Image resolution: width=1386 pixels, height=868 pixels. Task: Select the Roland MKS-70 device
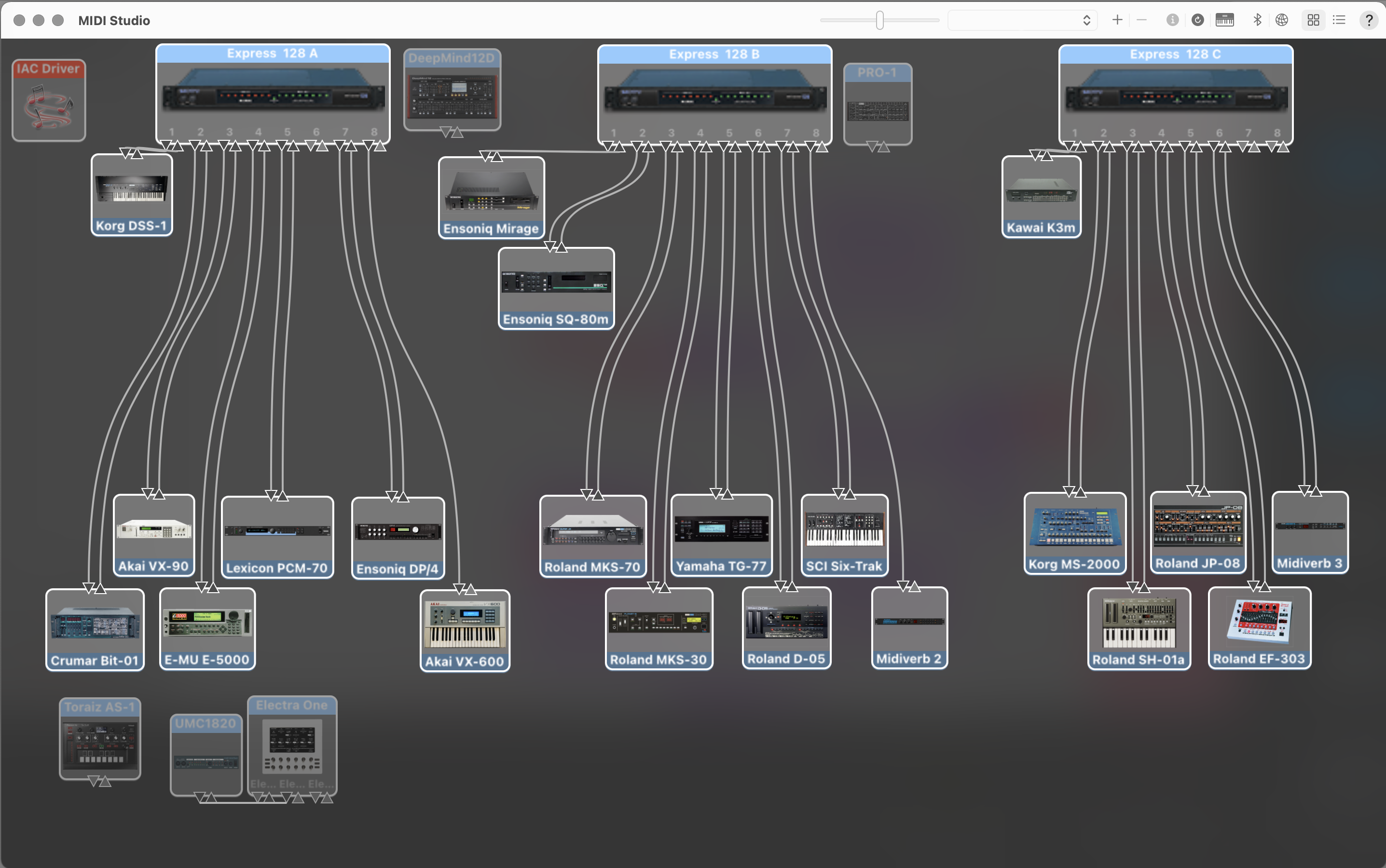click(592, 536)
